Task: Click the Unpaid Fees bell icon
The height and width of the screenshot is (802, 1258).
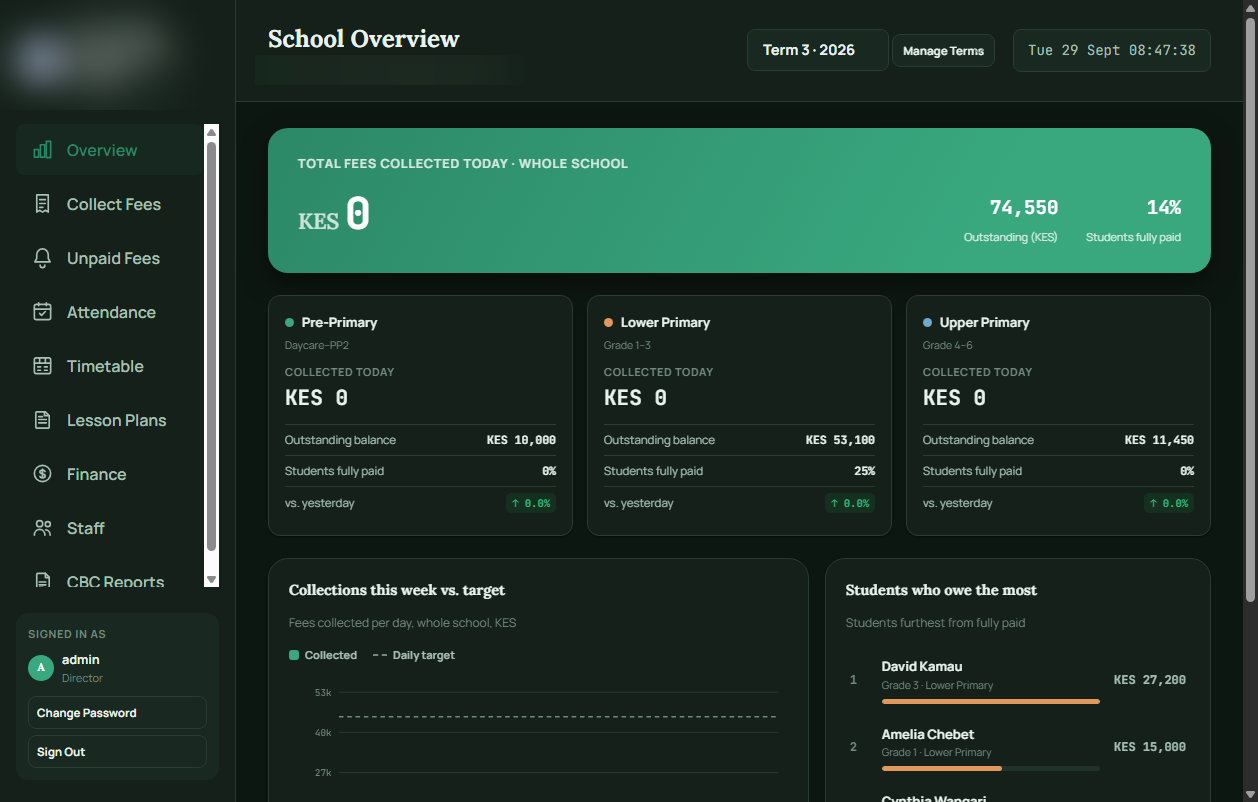Action: pos(42,258)
